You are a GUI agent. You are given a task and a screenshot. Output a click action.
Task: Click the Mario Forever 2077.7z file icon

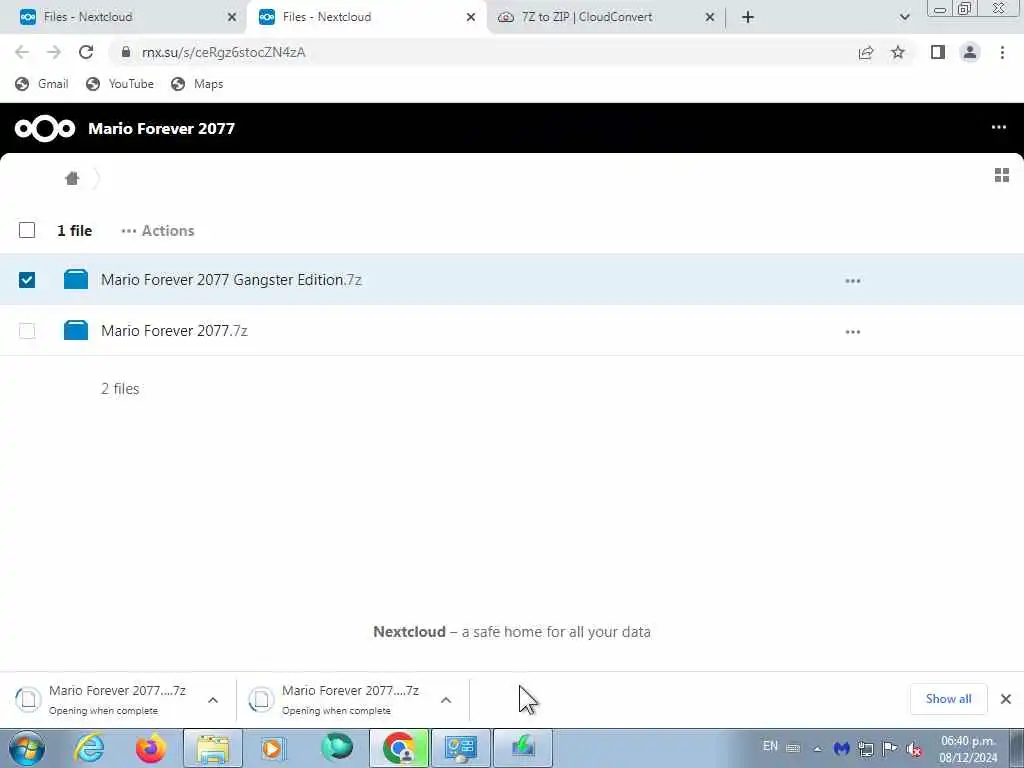point(76,330)
